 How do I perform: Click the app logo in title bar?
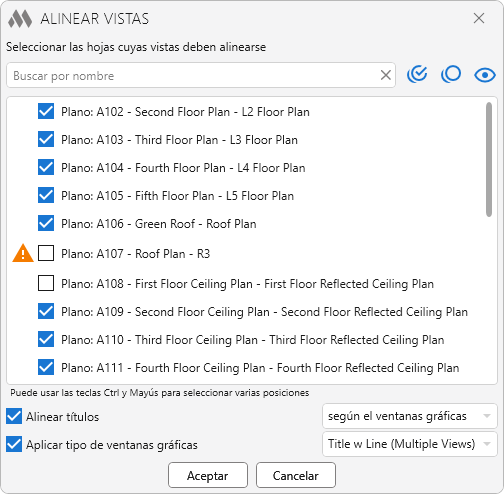[20, 19]
